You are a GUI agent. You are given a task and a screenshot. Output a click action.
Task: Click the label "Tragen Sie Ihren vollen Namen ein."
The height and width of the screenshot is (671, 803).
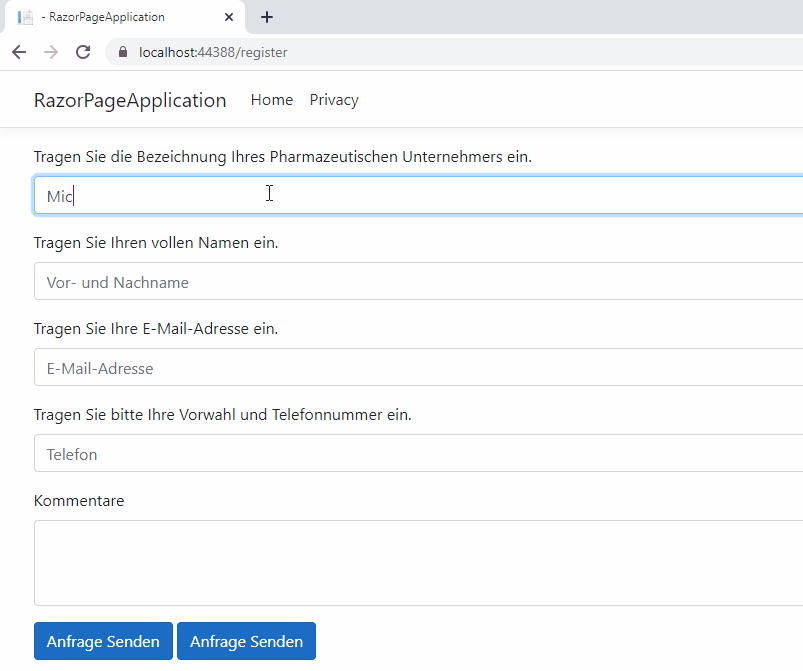[156, 243]
